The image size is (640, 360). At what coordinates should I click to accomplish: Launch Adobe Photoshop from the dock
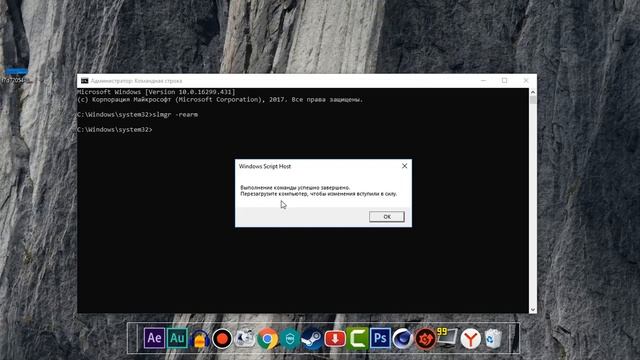(380, 338)
